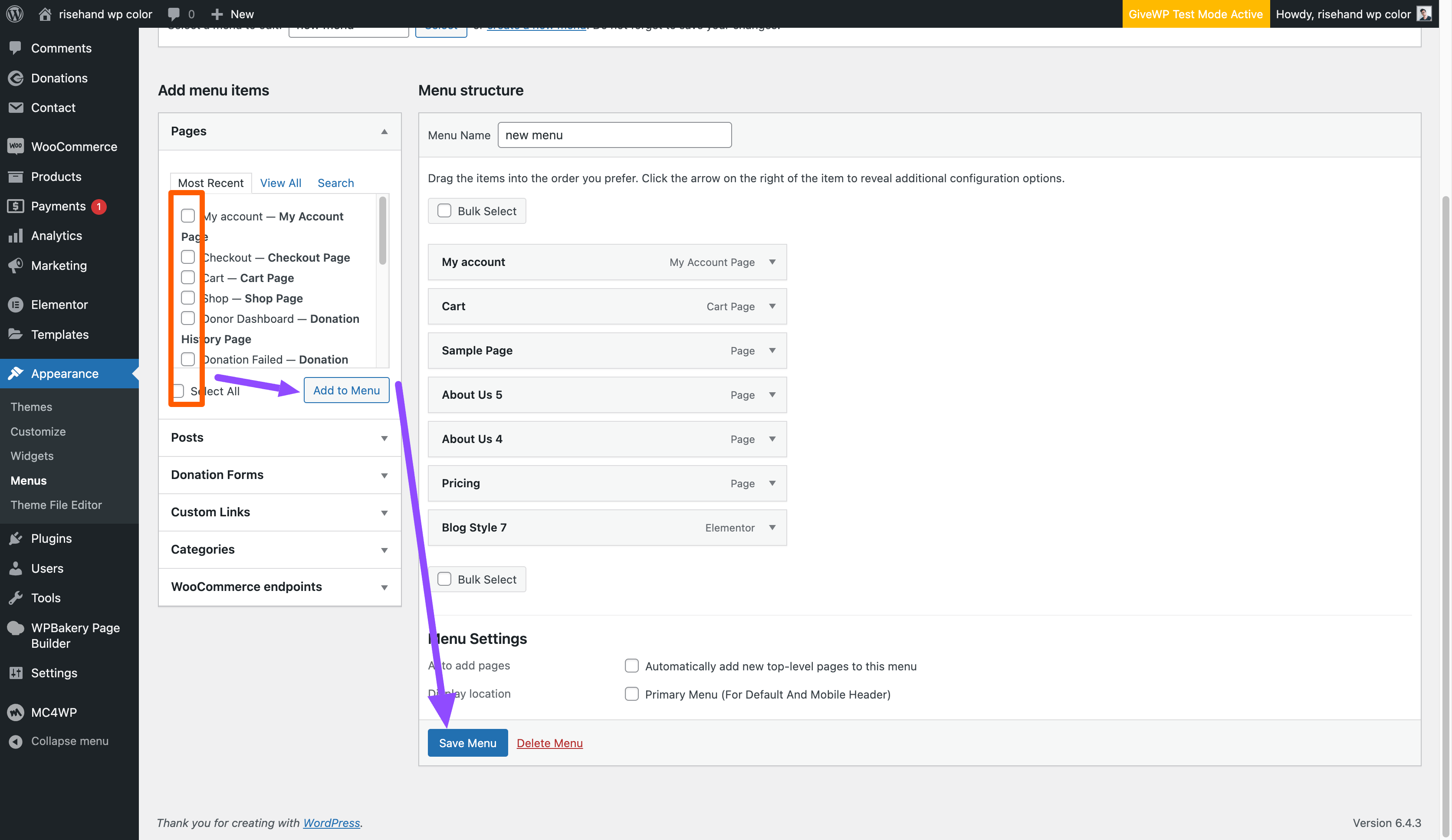The height and width of the screenshot is (840, 1452).
Task: Open the MC4WP sidebar icon
Action: pyautogui.click(x=16, y=712)
